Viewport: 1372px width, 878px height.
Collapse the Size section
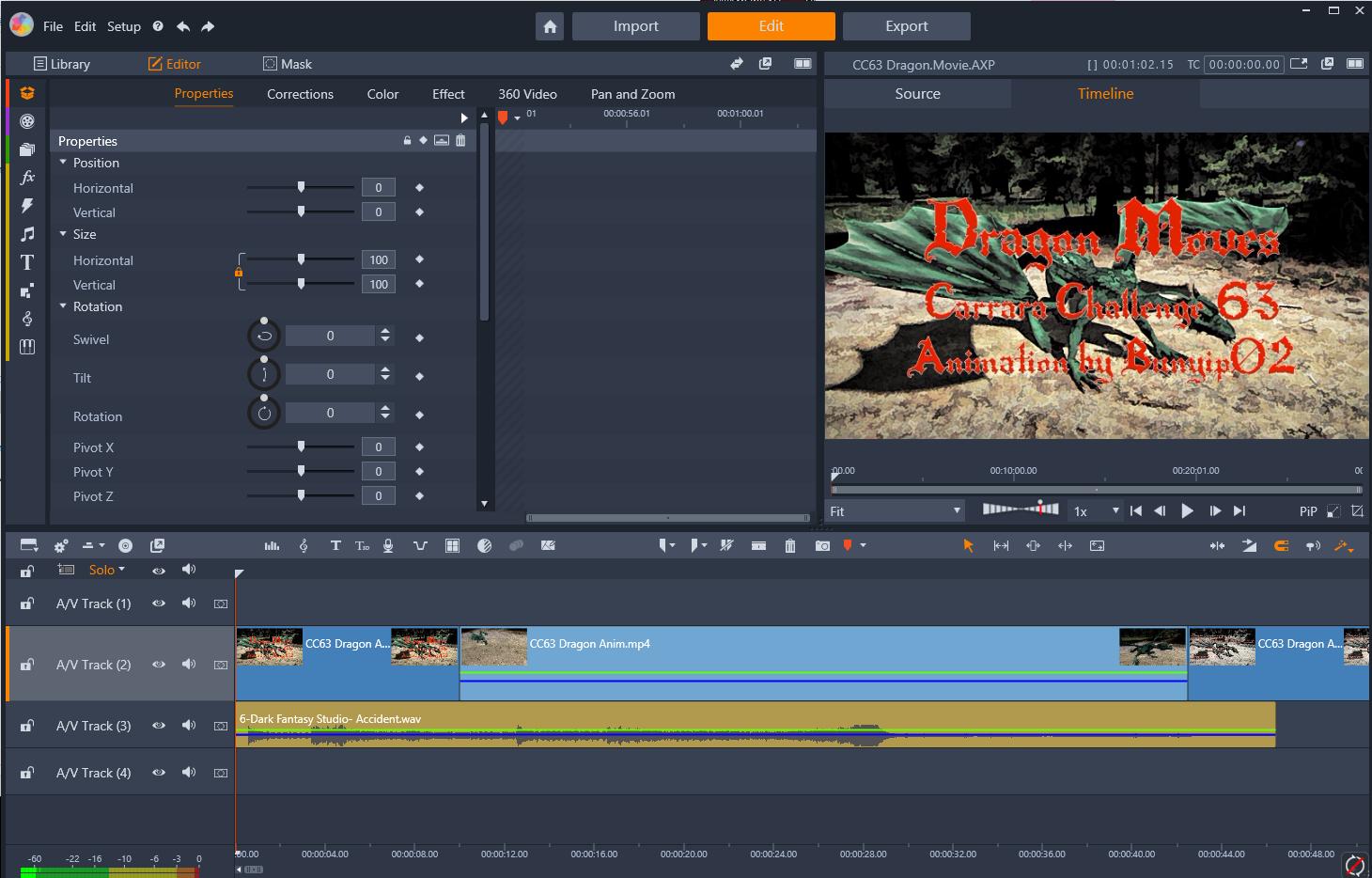[63, 234]
